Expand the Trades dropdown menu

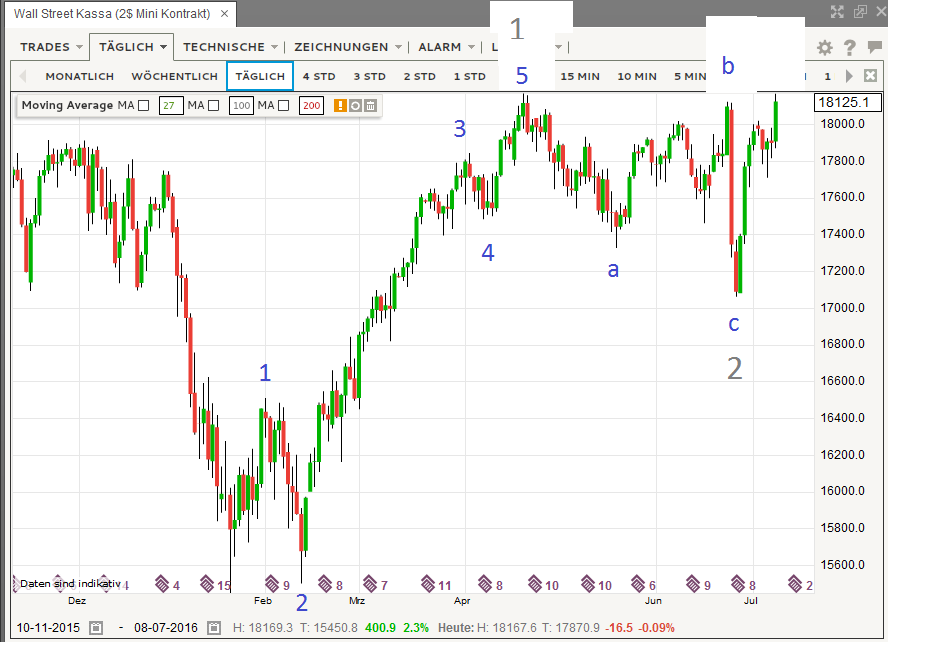click(52, 47)
